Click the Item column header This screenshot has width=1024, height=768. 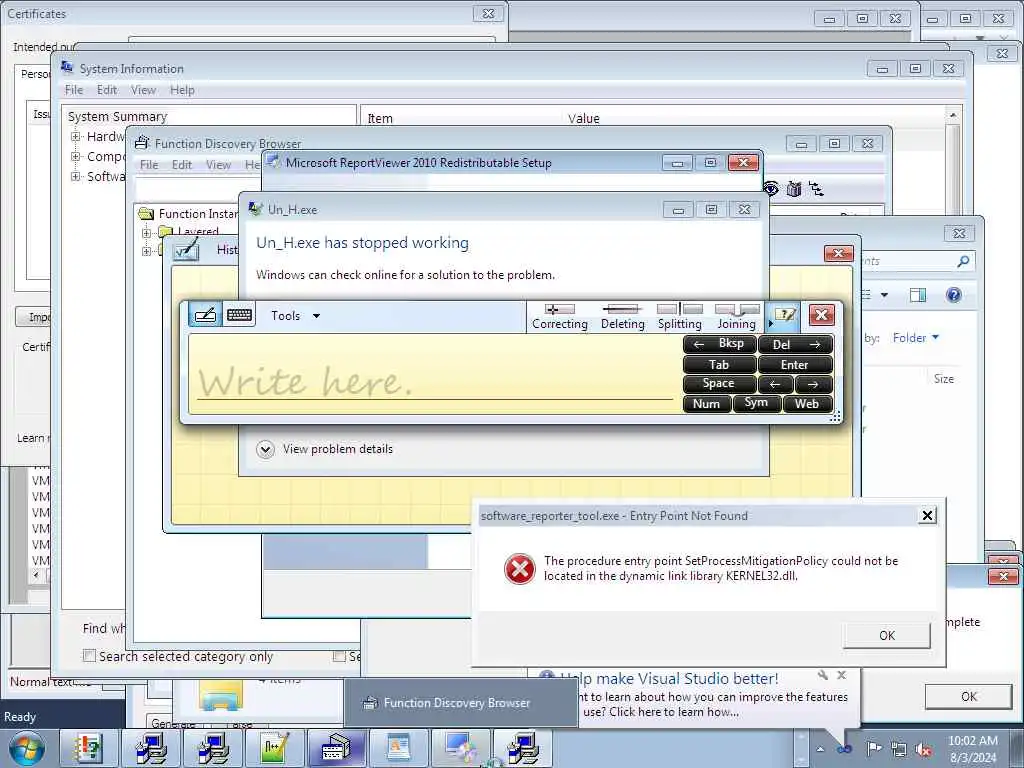click(x=380, y=118)
